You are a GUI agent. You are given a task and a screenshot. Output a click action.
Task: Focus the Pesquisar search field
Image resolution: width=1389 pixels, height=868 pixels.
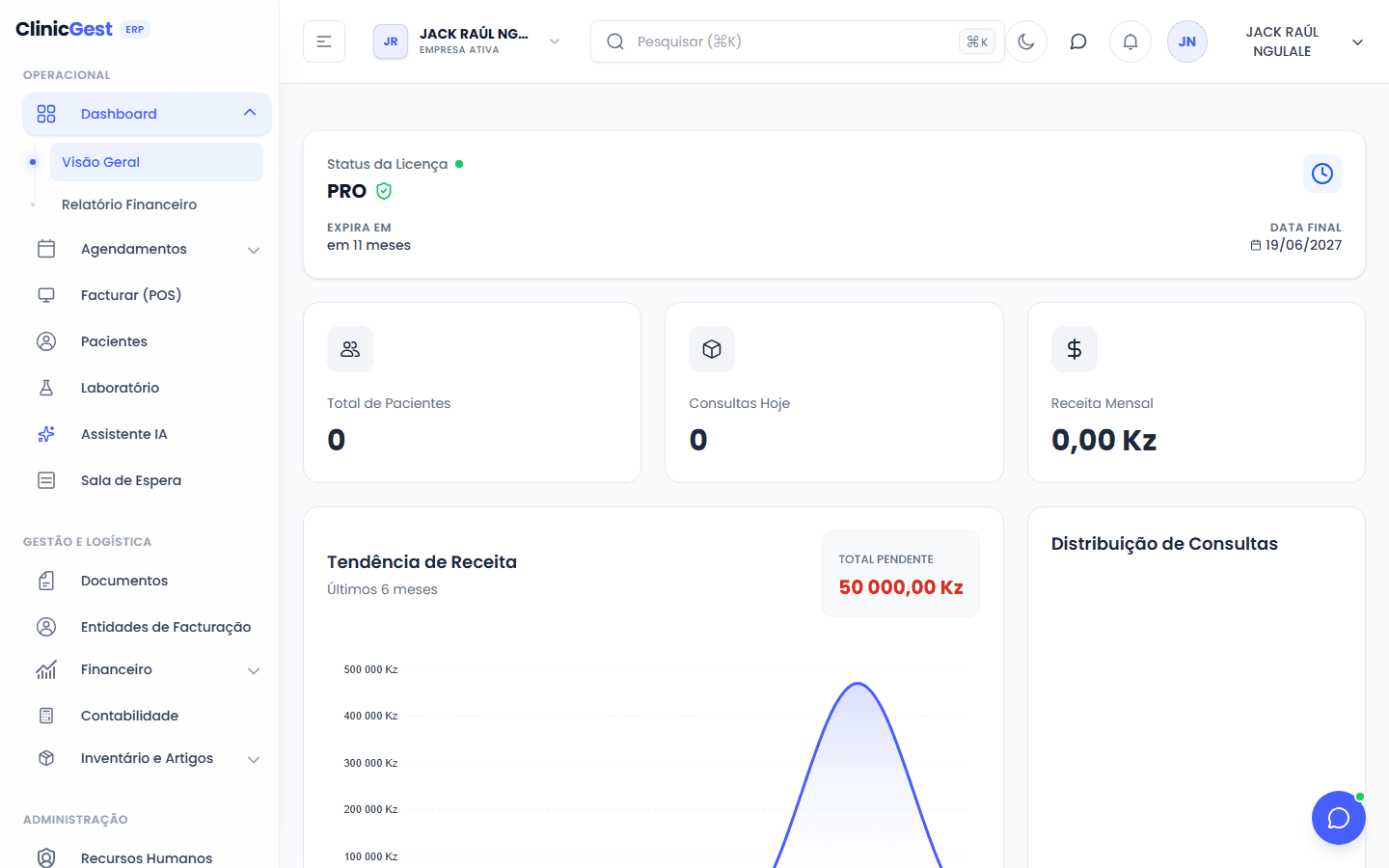(797, 41)
